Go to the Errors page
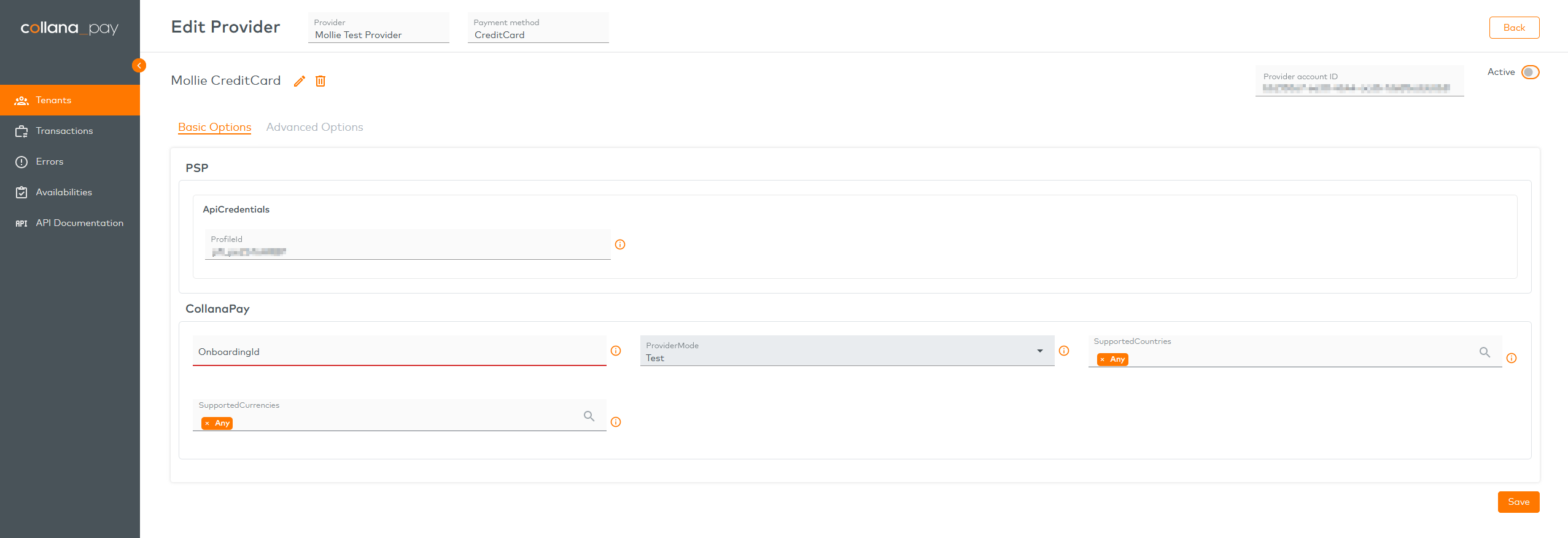The width and height of the screenshot is (1568, 538). [x=70, y=162]
